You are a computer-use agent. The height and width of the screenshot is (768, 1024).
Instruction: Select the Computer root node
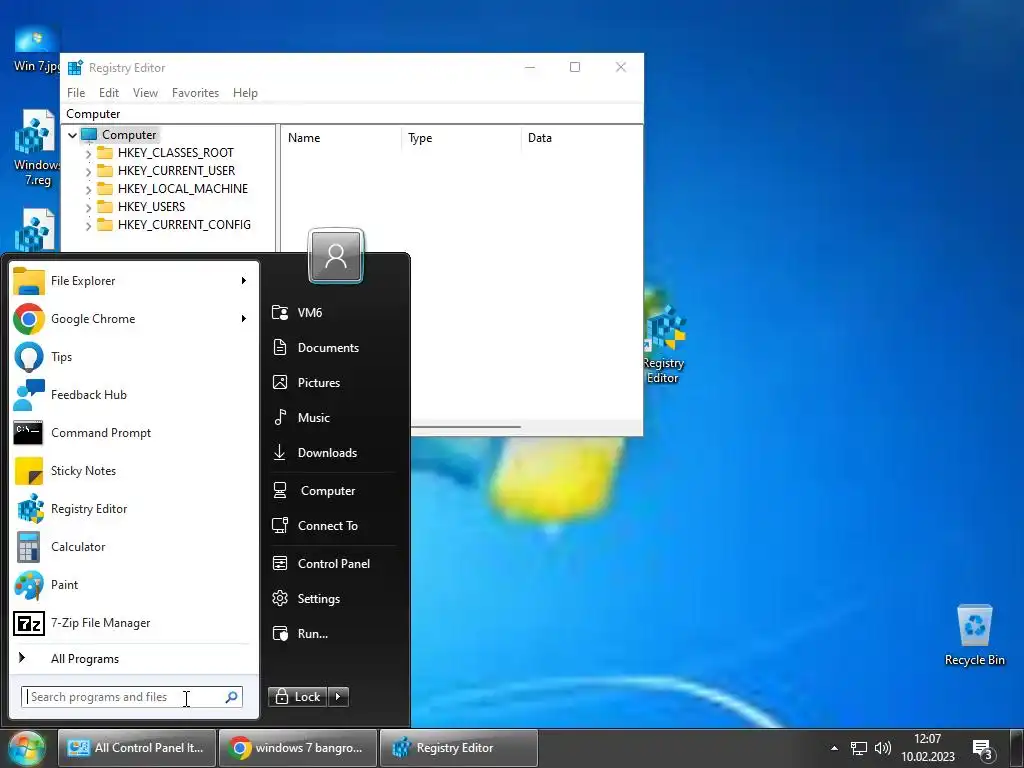point(129,135)
